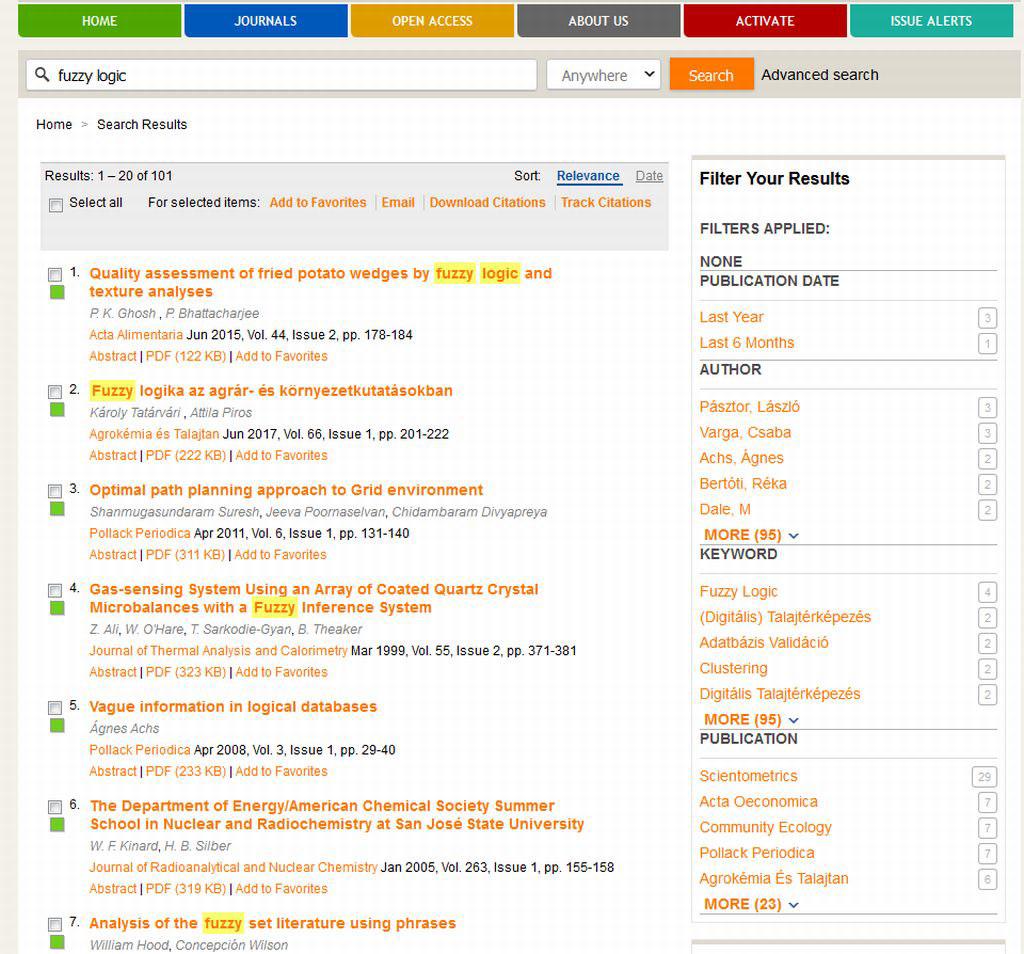
Task: Click the Home breadcrumb link
Action: click(x=54, y=124)
